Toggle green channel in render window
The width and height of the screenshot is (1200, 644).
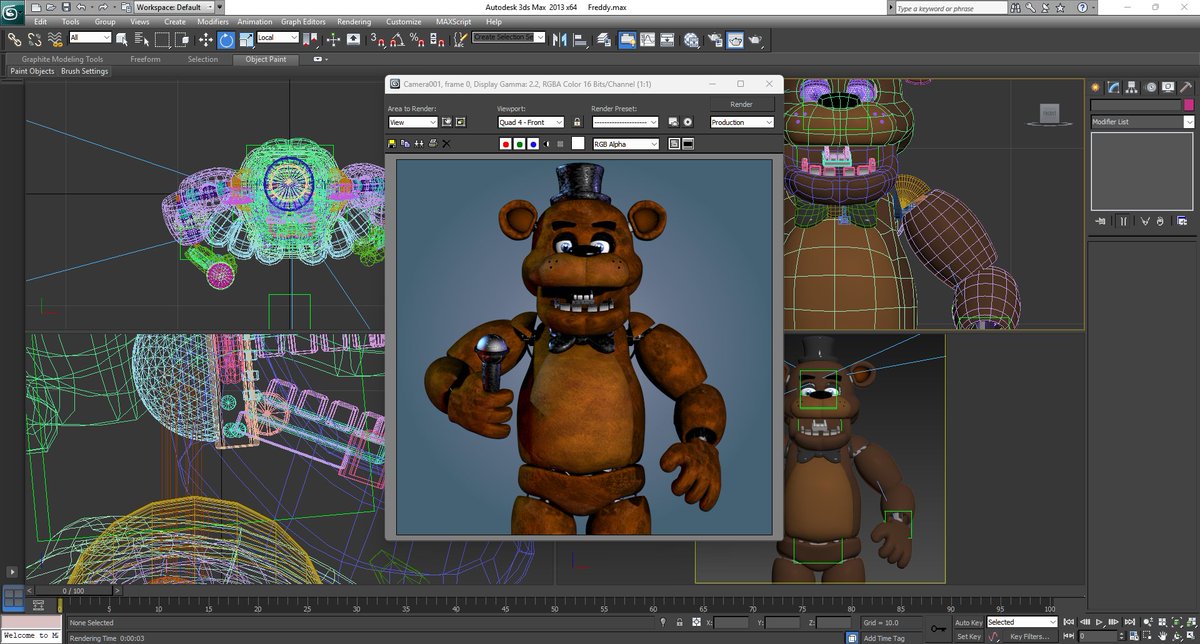[x=520, y=144]
